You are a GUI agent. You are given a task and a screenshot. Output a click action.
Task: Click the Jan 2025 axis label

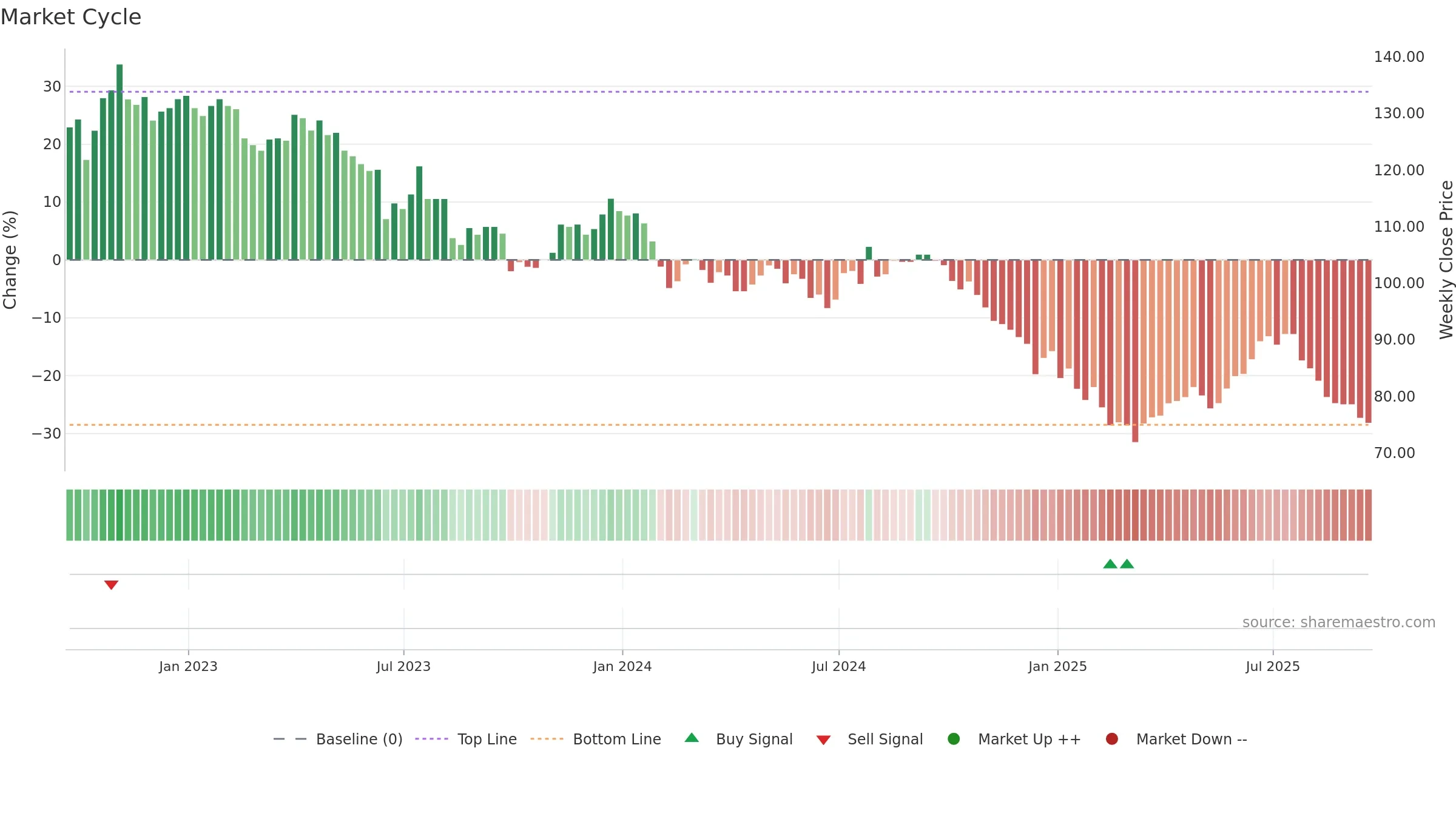1057,666
